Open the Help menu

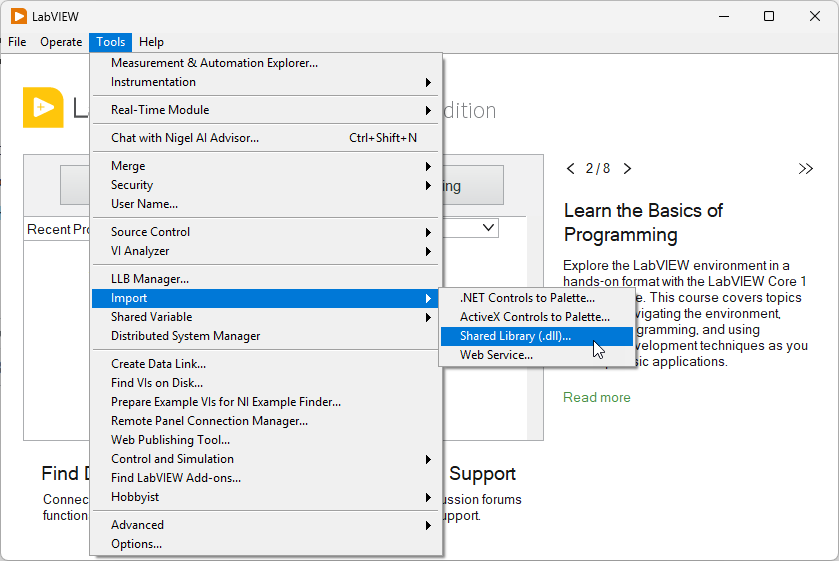(151, 42)
